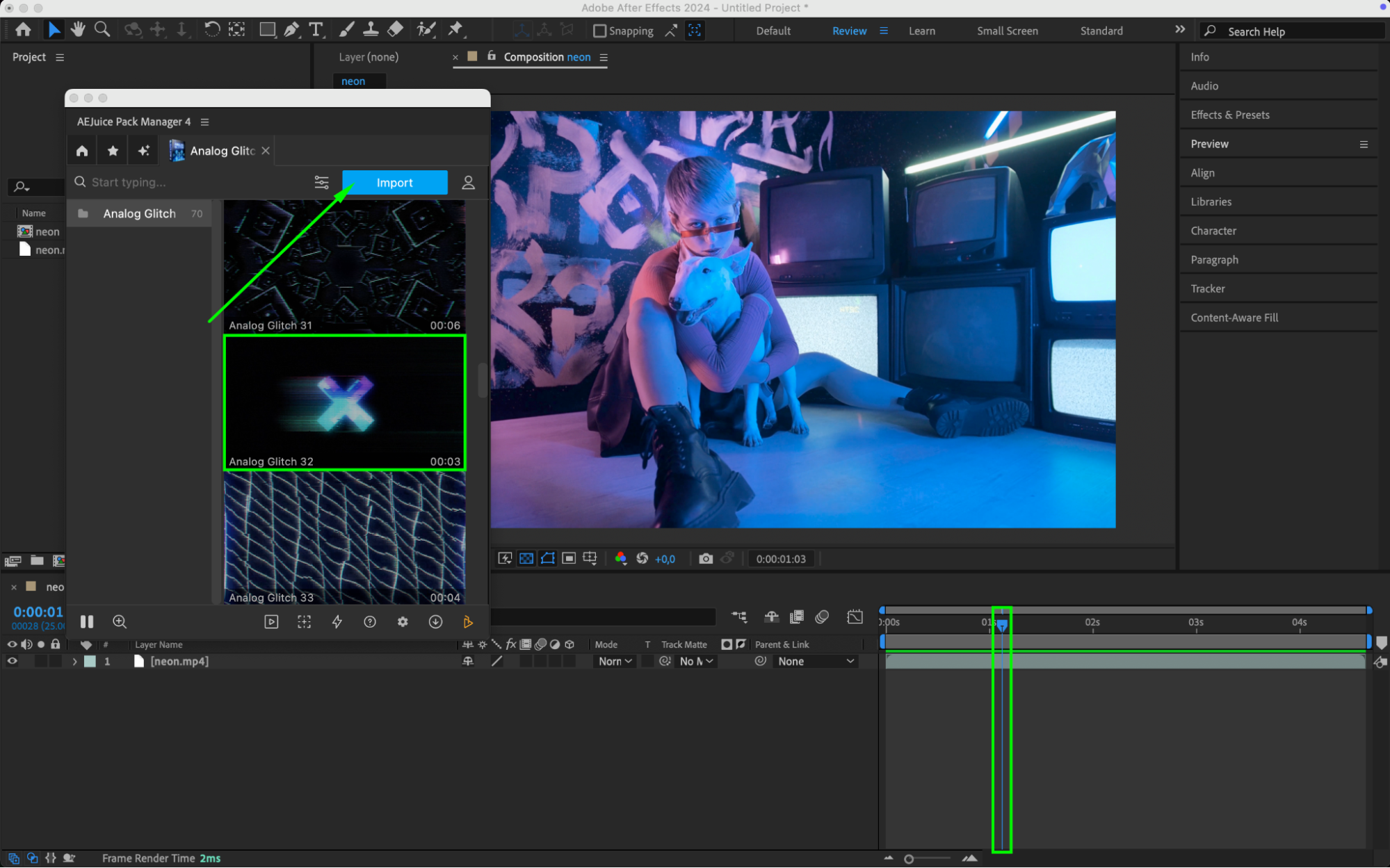1390x868 pixels.
Task: Click the Analog Glitch 33 thumbnail
Action: point(344,537)
